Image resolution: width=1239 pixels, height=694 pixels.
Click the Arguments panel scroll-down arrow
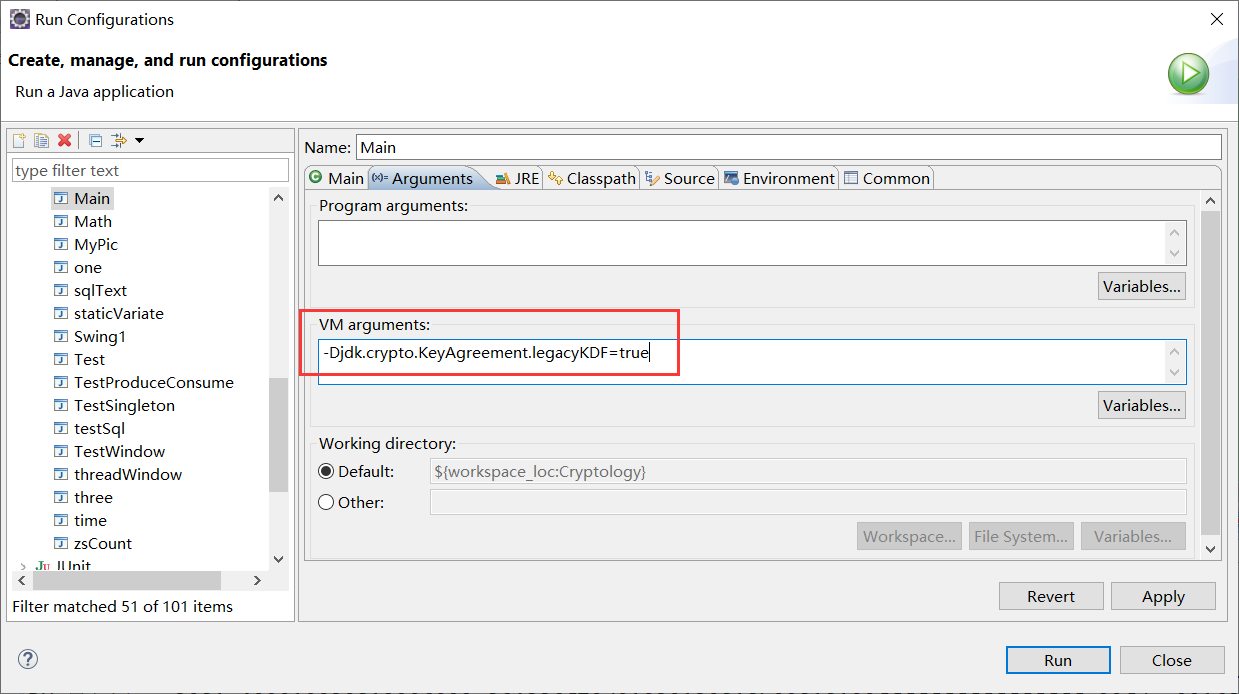1211,548
